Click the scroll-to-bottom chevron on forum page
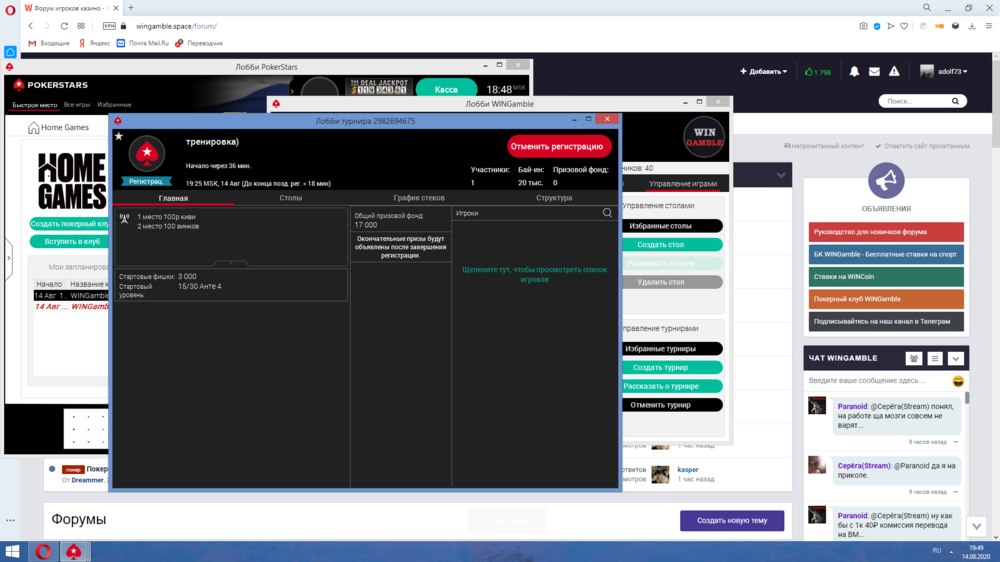1000x562 pixels. pos(976,527)
